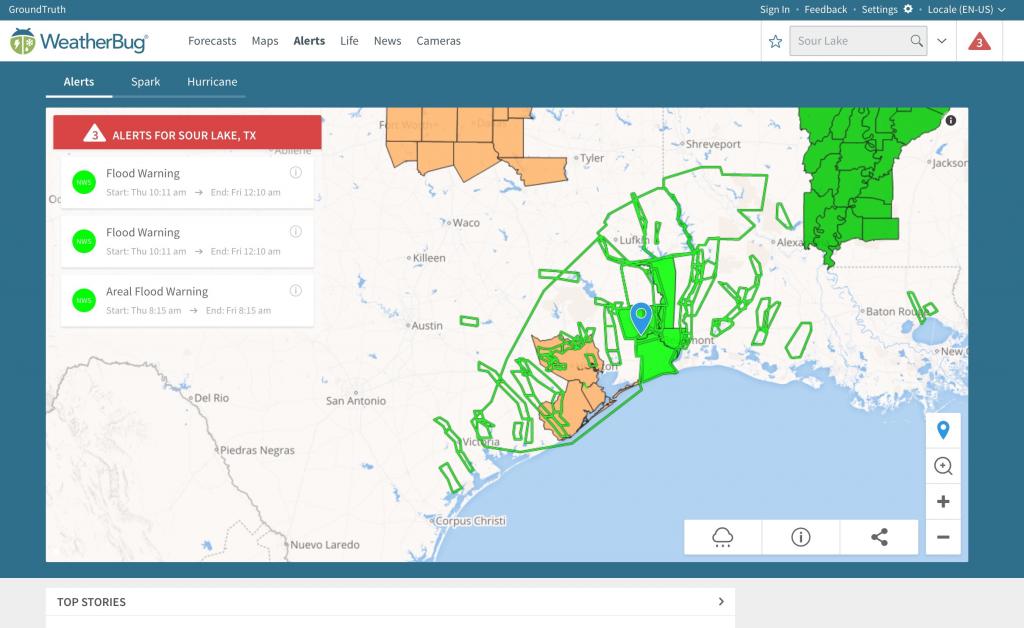The width and height of the screenshot is (1024, 628).
Task: Switch to the Hurricane tab
Action: coord(212,82)
